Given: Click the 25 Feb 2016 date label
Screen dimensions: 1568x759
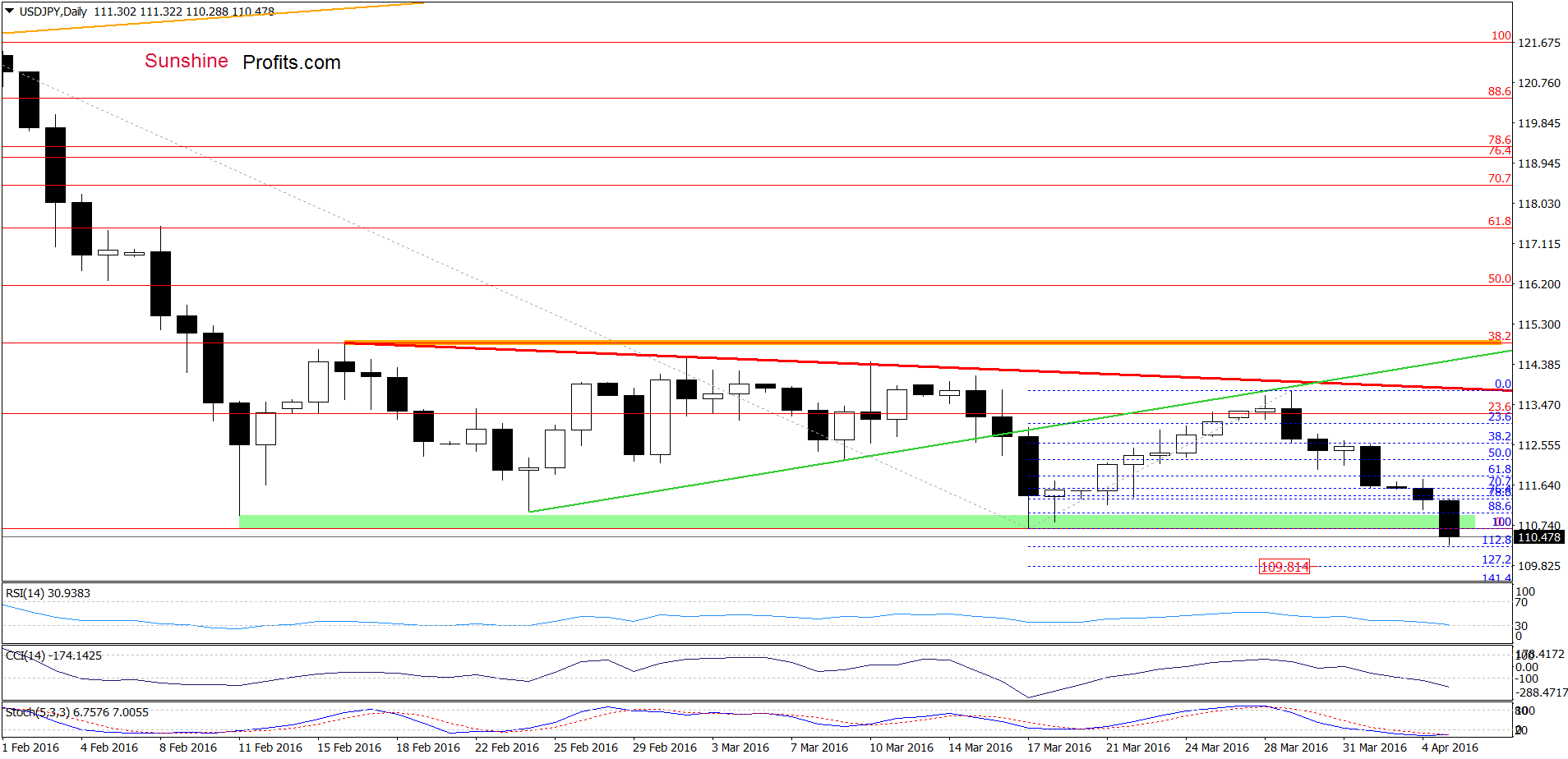Looking at the screenshot, I should pyautogui.click(x=586, y=747).
